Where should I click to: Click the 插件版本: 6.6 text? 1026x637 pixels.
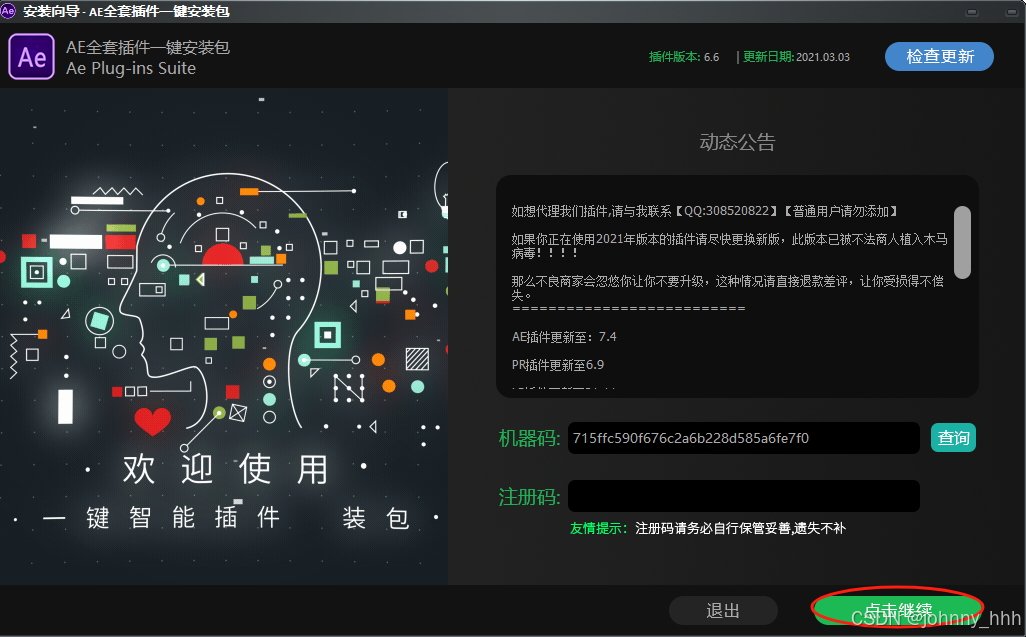point(684,57)
